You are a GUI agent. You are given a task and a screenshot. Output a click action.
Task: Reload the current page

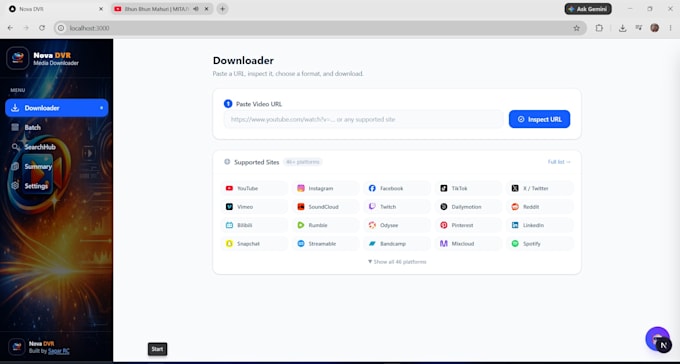pyautogui.click(x=42, y=28)
